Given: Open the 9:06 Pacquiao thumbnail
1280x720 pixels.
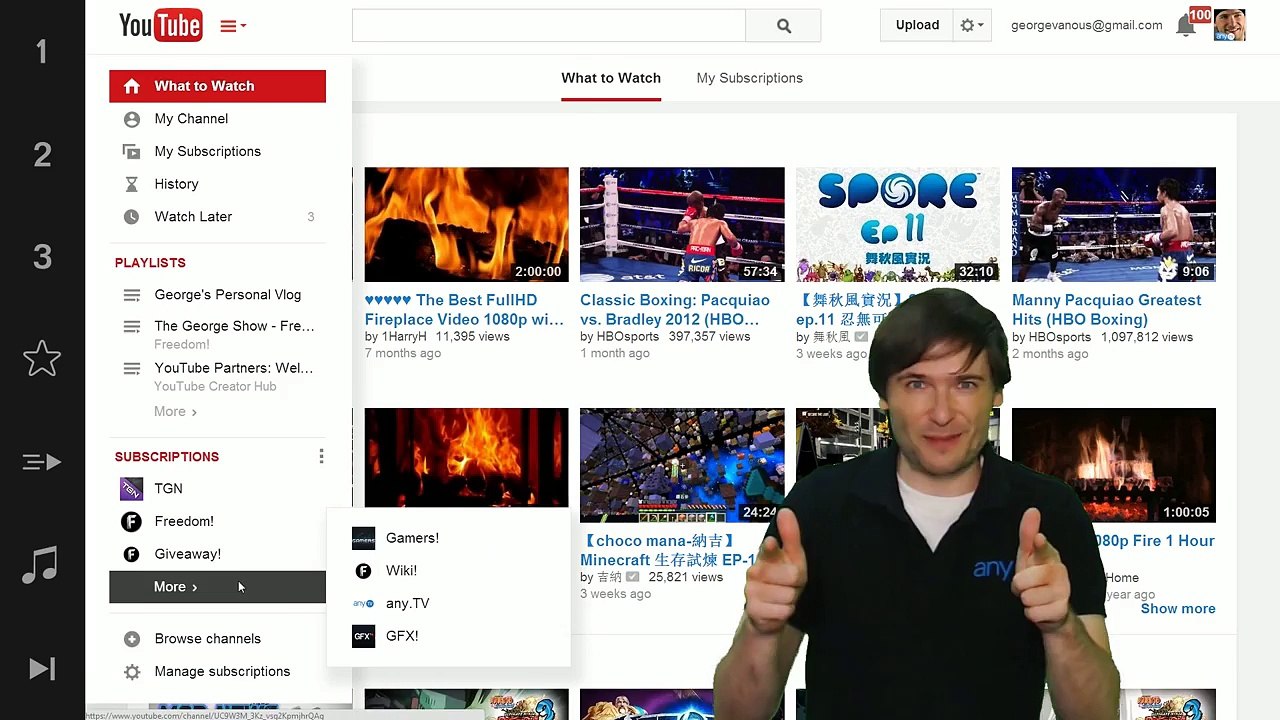Looking at the screenshot, I should (x=1114, y=225).
